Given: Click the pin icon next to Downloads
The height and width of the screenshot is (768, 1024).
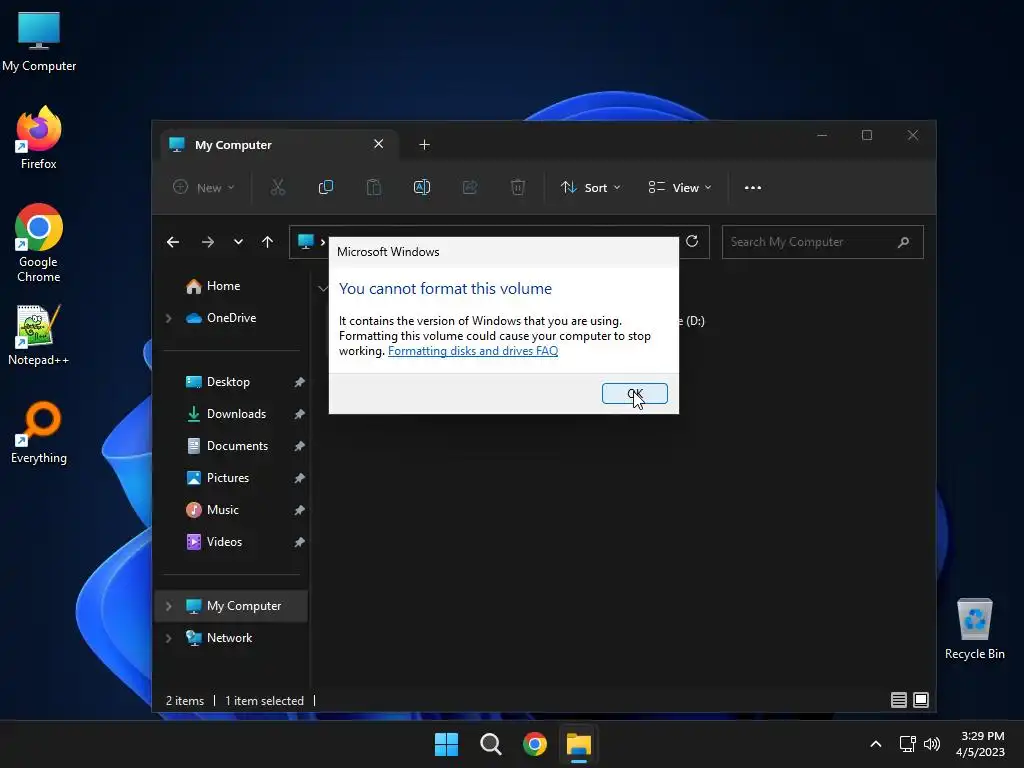Looking at the screenshot, I should point(299,414).
